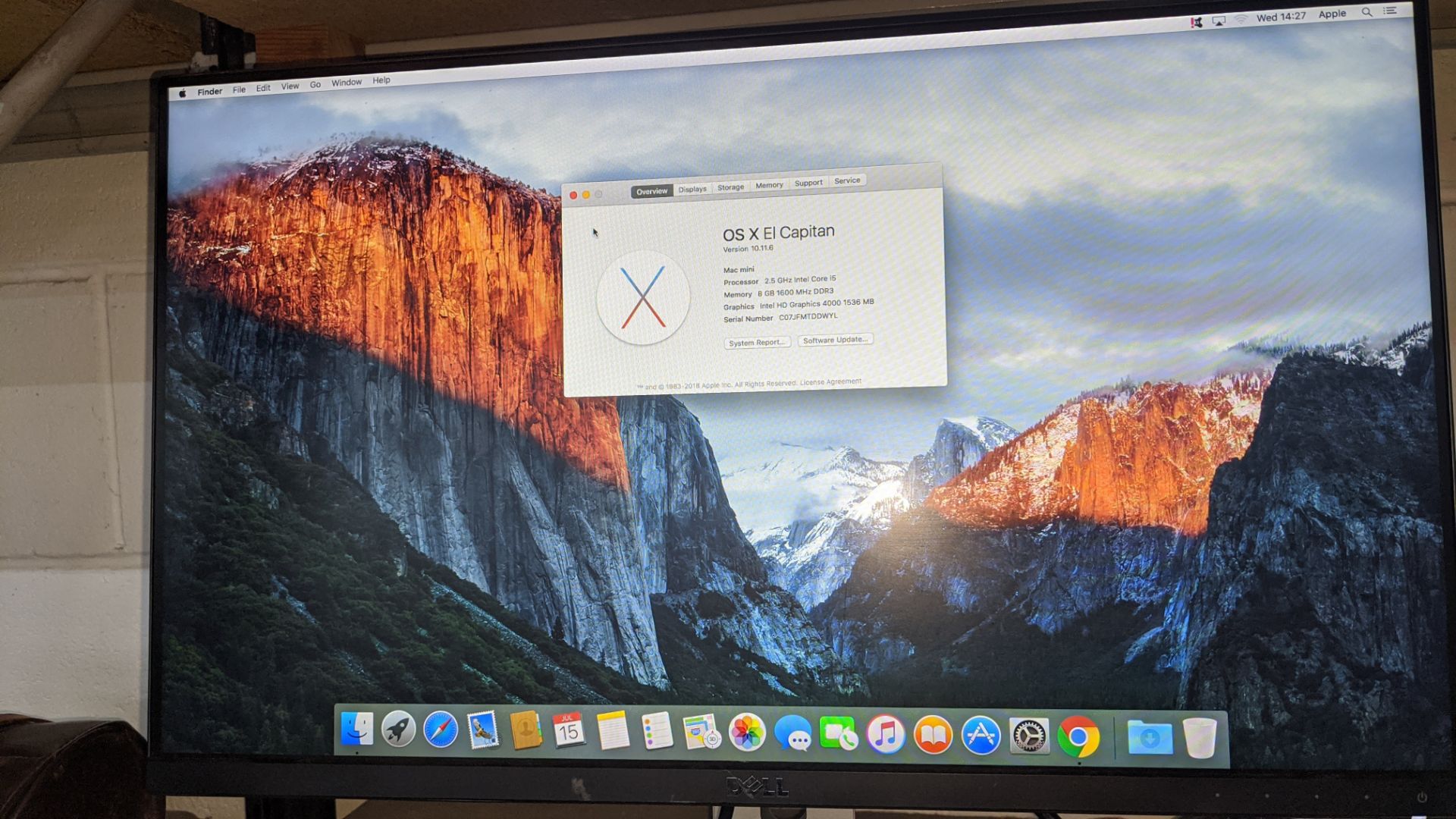Click the alert status icon beside AirPlay

click(1196, 22)
